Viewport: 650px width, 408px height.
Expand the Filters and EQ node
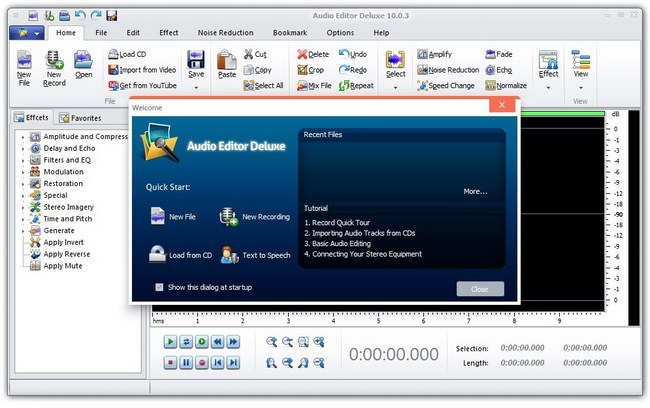(23, 160)
